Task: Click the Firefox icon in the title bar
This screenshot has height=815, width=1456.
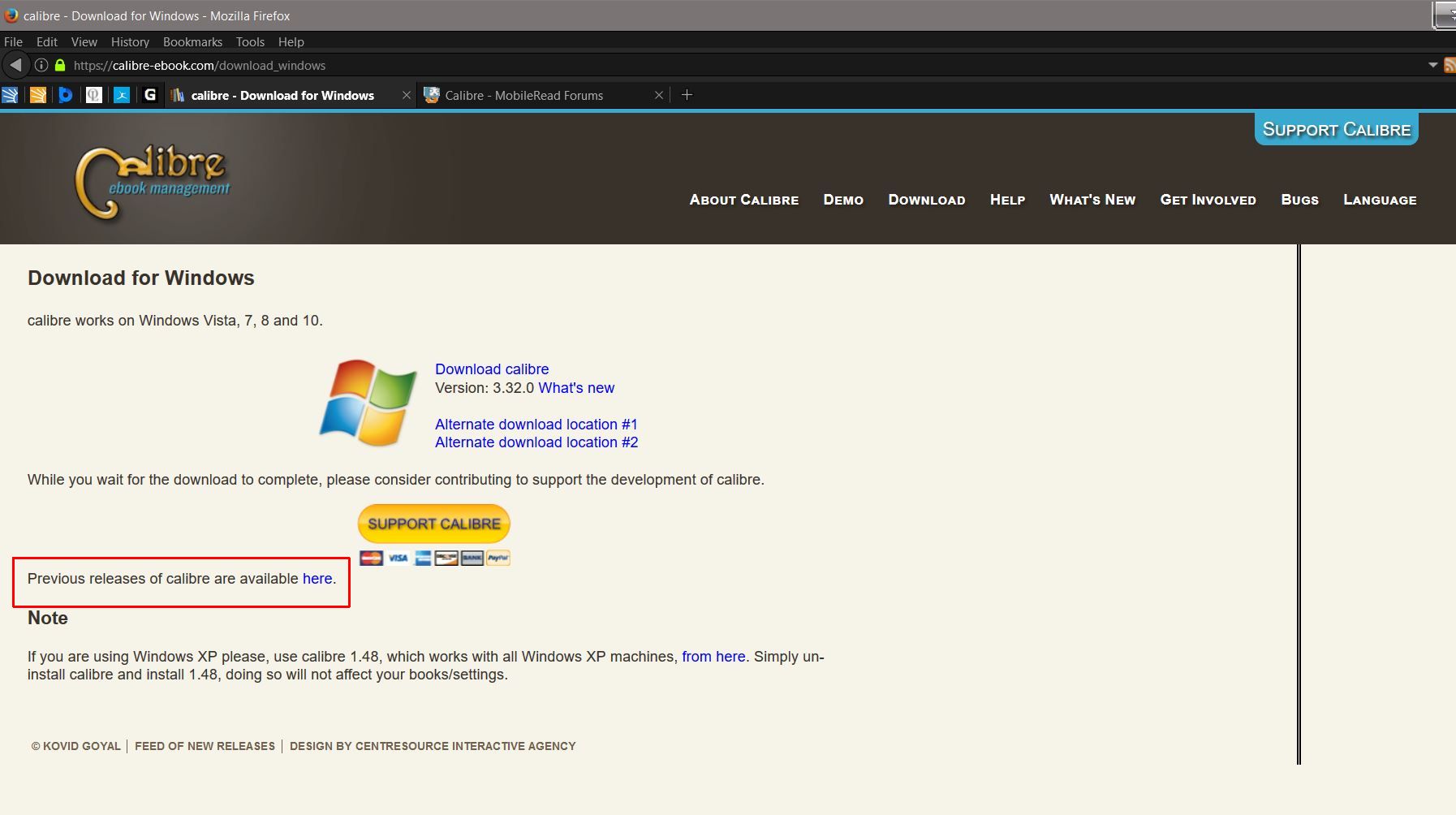Action: pyautogui.click(x=11, y=15)
